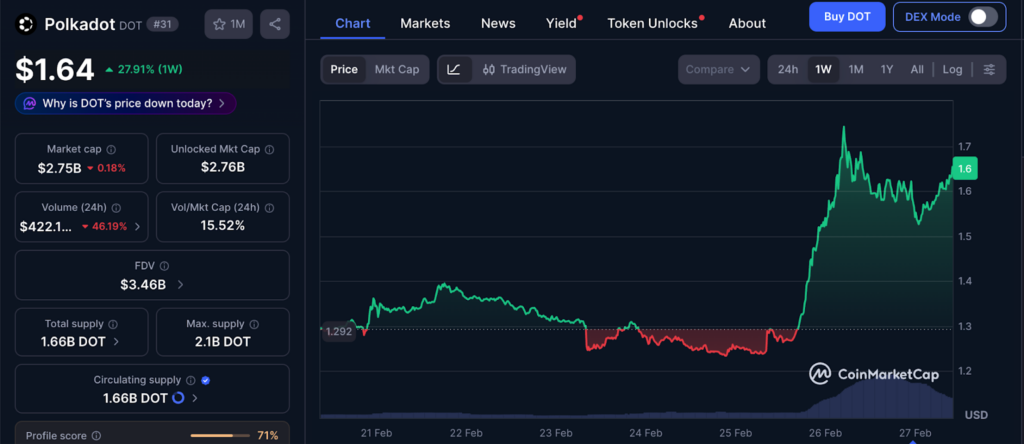Select the 24h time range
The height and width of the screenshot is (444, 1024).
click(788, 70)
